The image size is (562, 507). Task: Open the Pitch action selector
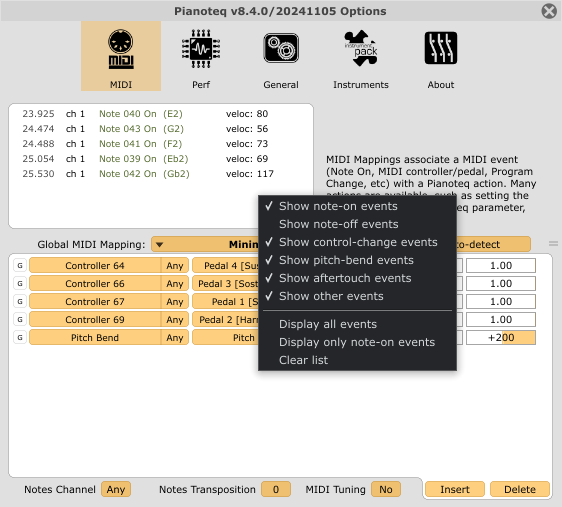(x=225, y=338)
